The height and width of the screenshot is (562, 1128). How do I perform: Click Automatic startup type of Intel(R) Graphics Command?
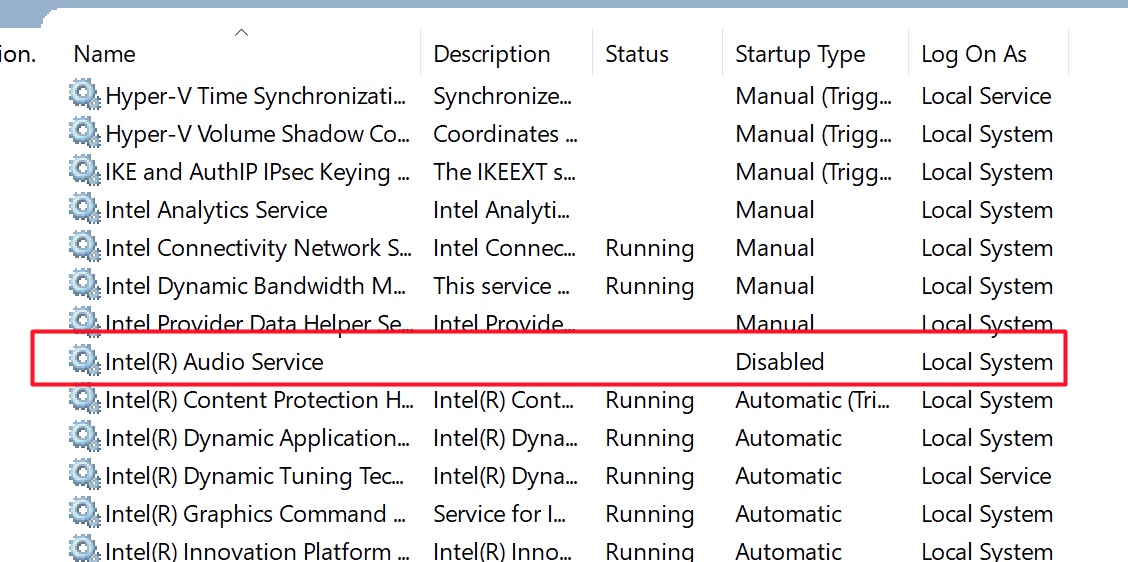click(788, 515)
